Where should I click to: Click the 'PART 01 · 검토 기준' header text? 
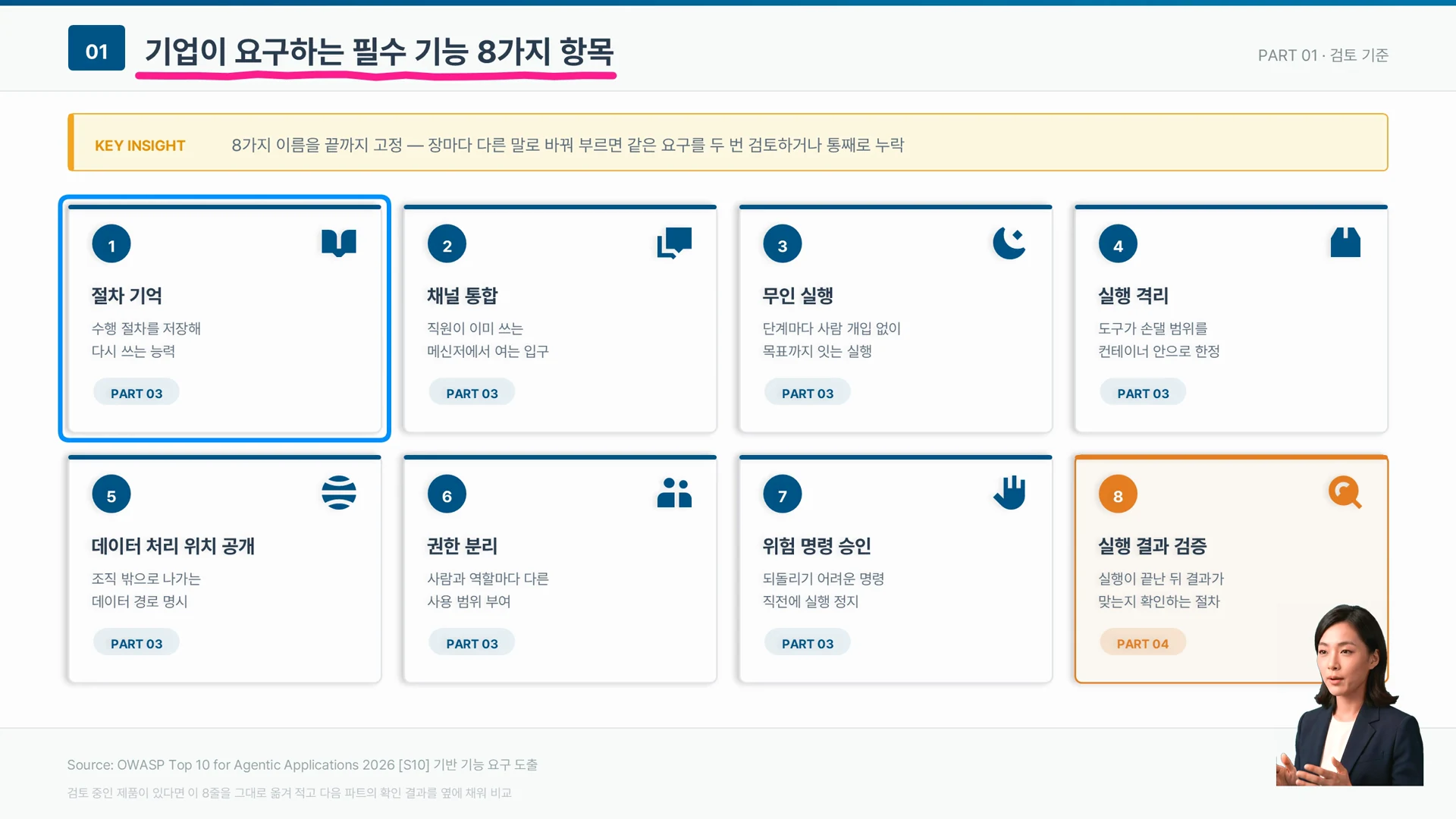point(1323,55)
